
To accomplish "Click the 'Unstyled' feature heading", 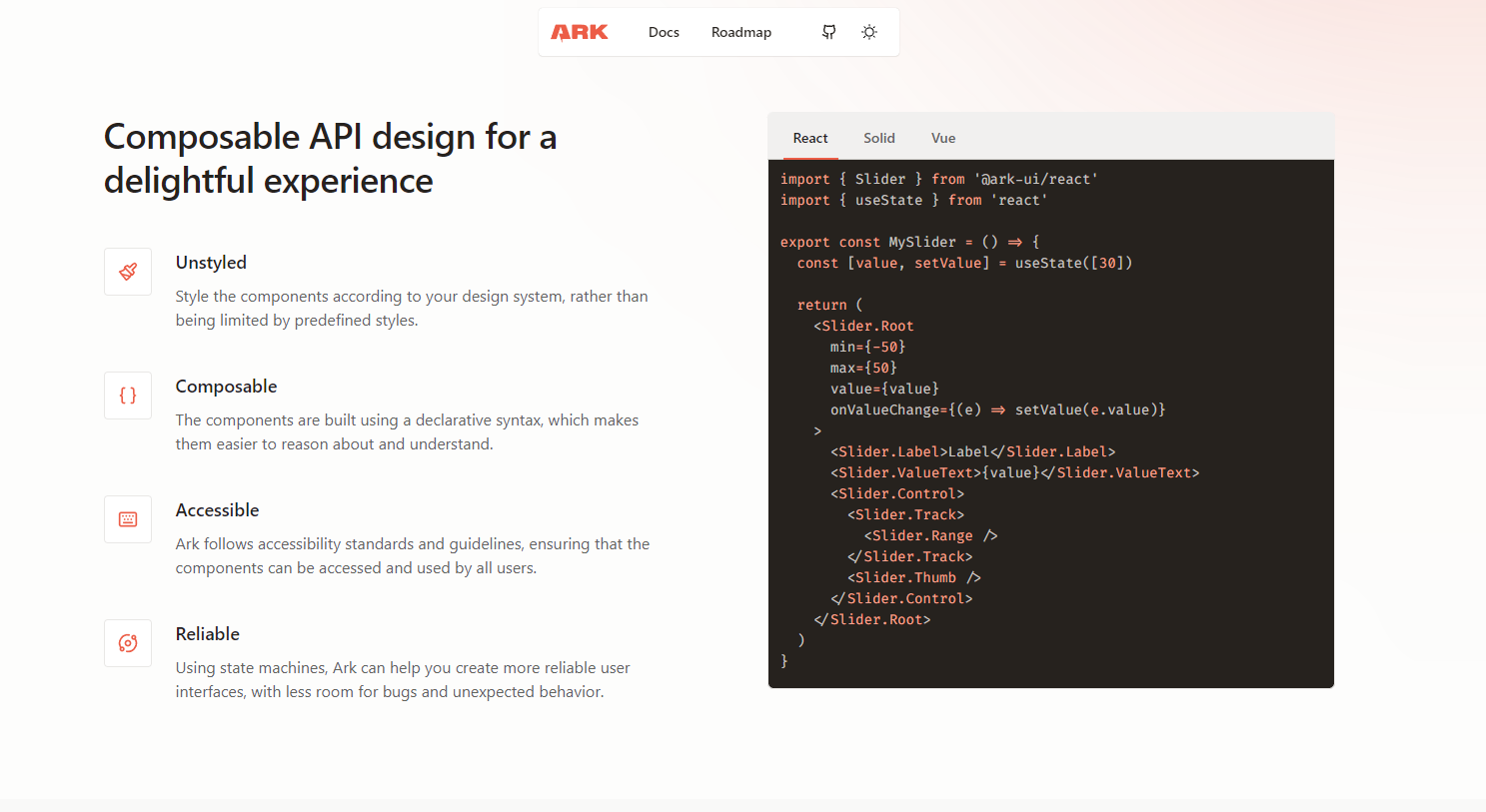I will (211, 263).
